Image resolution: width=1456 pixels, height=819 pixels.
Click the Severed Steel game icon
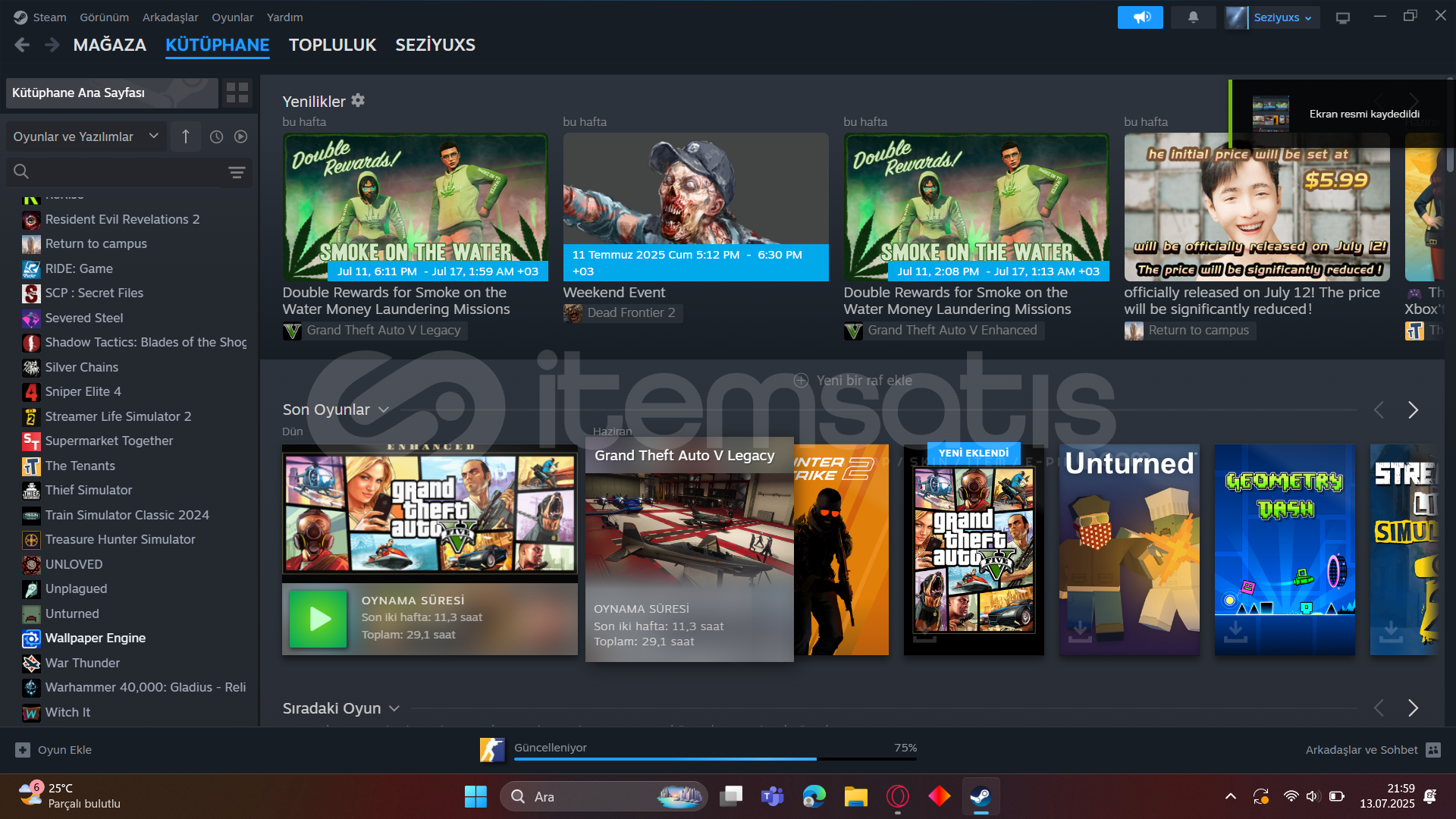(31, 318)
